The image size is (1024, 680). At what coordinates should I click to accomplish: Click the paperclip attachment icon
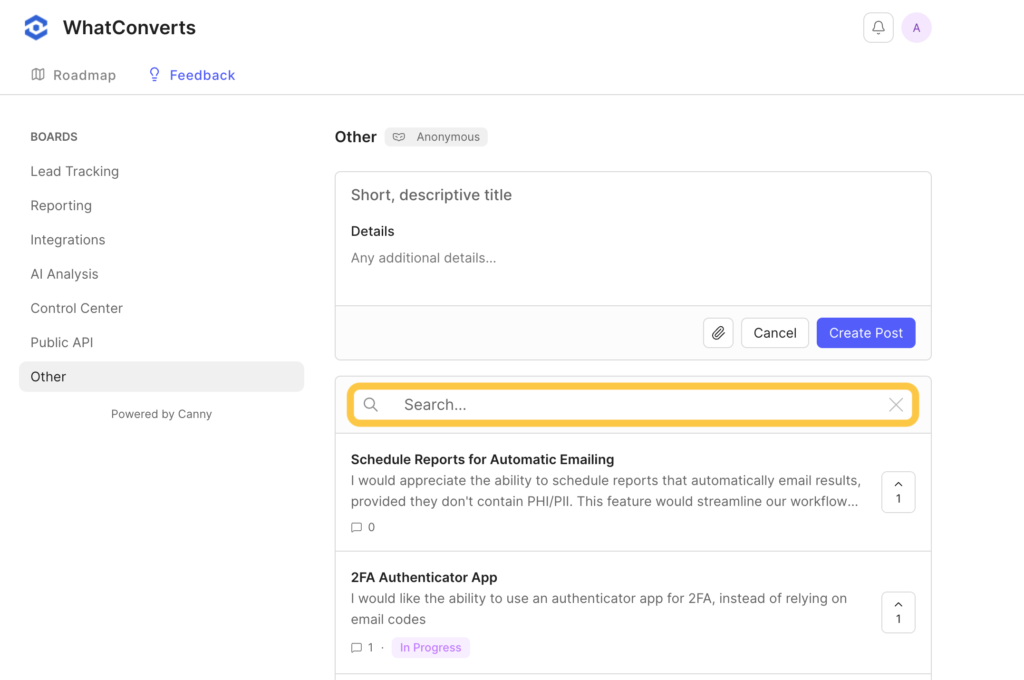(x=718, y=332)
